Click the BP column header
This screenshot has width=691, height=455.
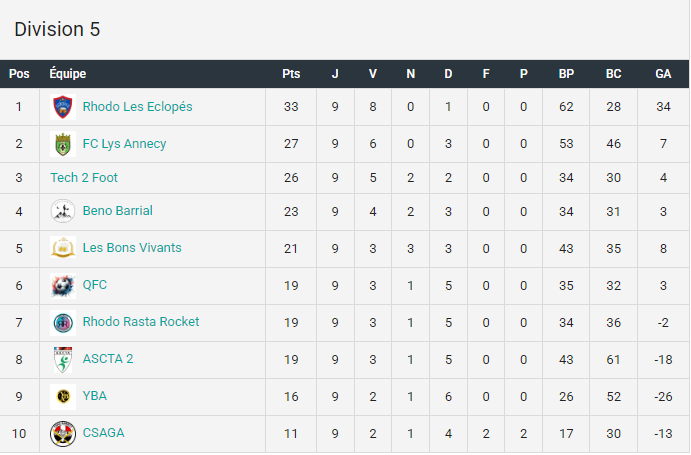click(566, 74)
